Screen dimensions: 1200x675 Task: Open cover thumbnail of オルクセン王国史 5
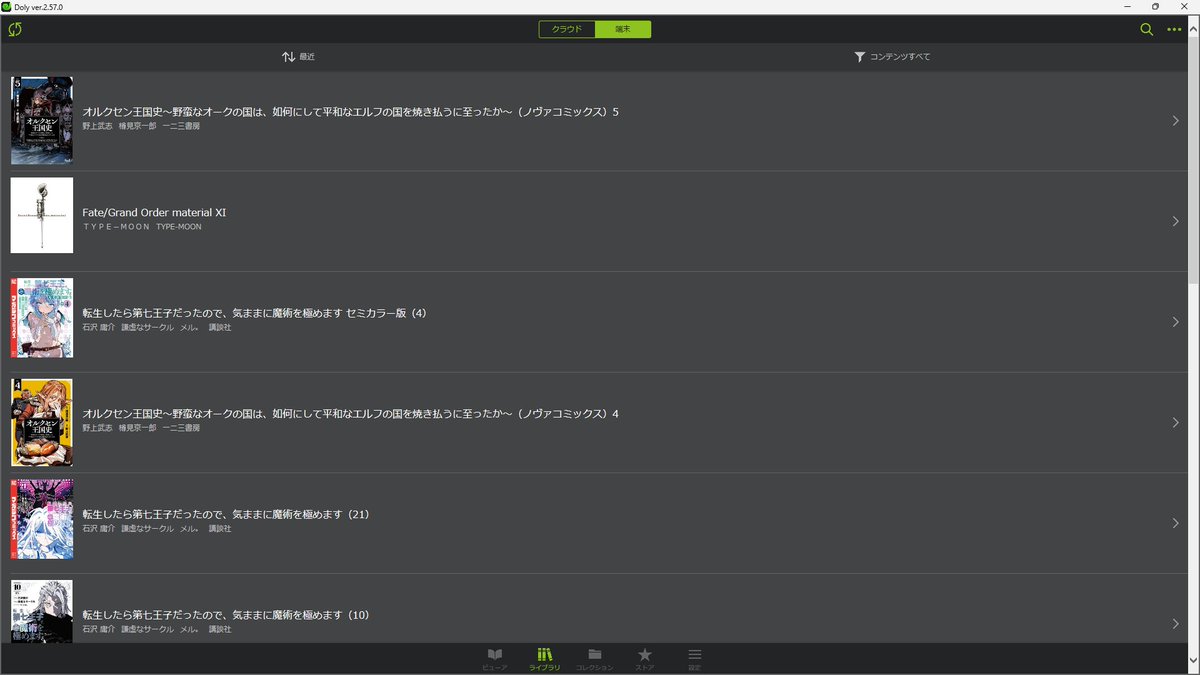[42, 120]
